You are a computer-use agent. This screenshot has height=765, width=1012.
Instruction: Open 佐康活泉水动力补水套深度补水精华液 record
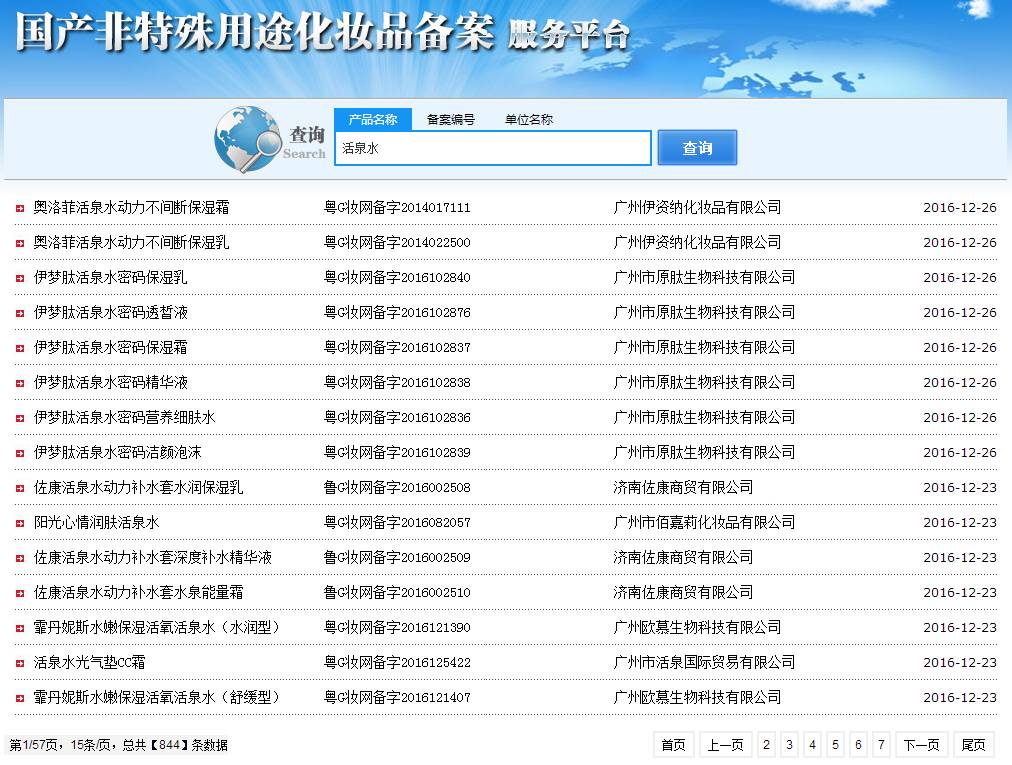[x=153, y=557]
